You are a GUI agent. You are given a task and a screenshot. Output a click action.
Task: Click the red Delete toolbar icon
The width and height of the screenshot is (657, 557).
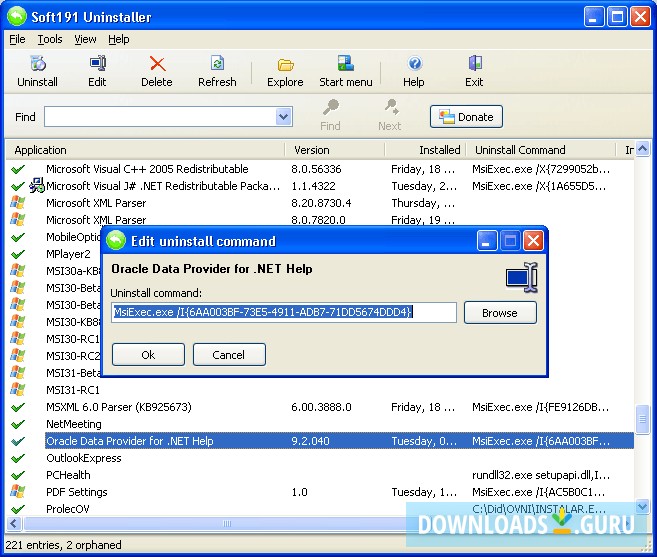pyautogui.click(x=157, y=64)
